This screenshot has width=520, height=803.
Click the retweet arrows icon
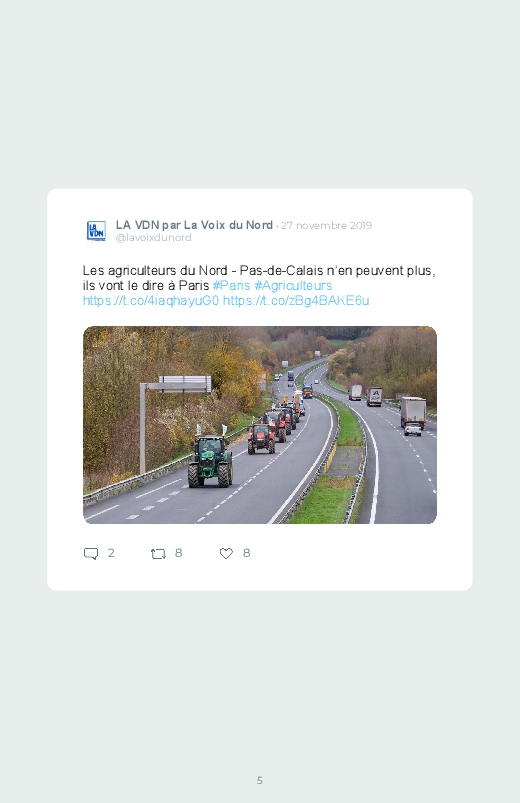tap(158, 554)
